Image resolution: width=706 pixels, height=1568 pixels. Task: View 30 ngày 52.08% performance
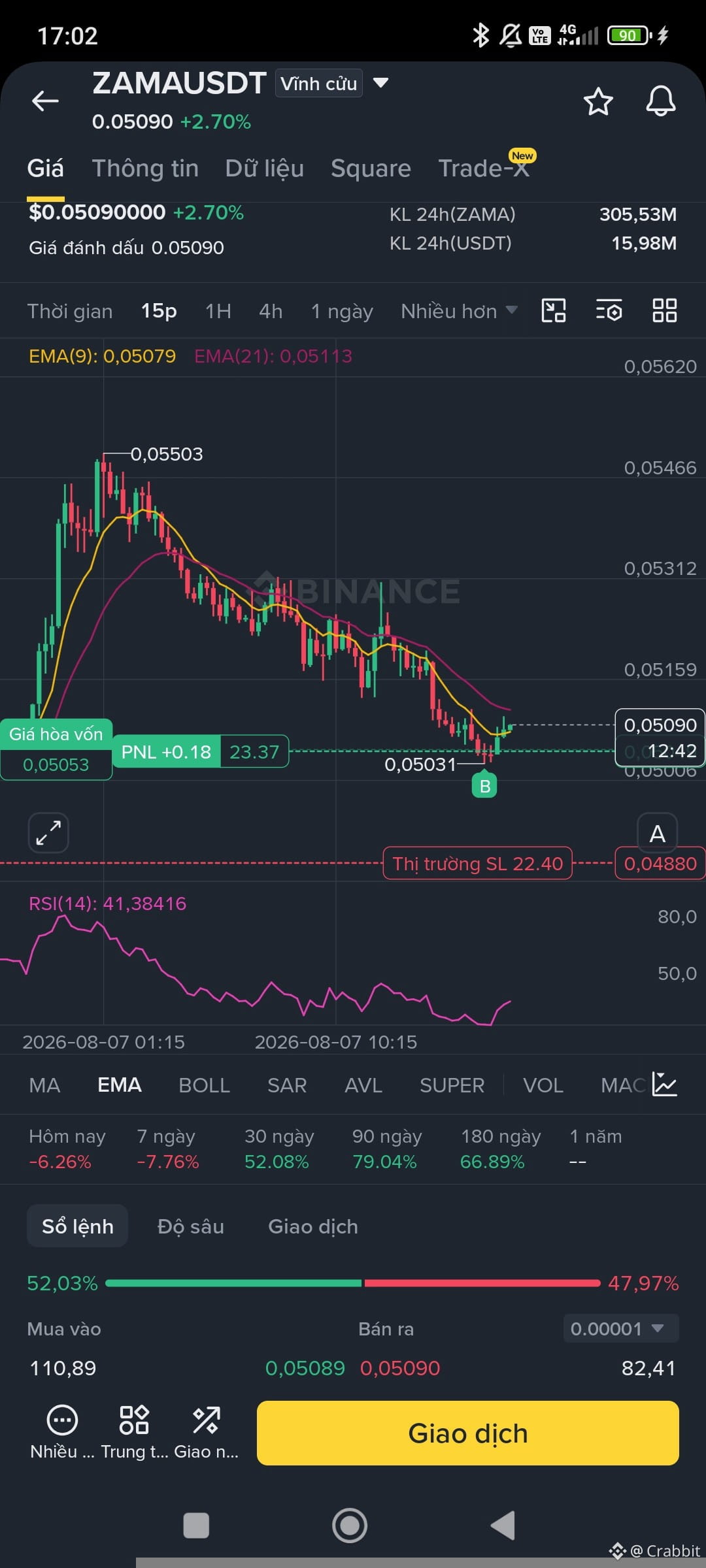[x=279, y=1149]
